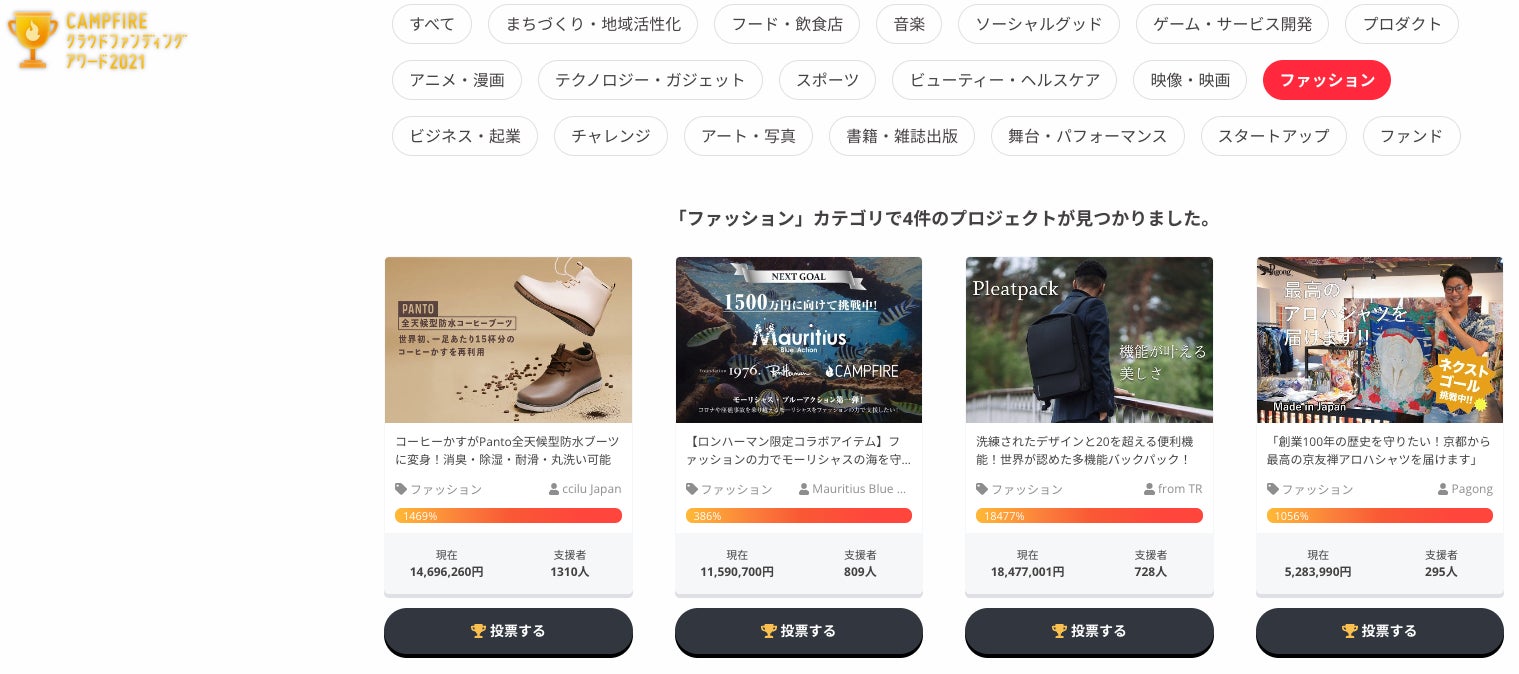Filter by スタートアップ category

(x=1274, y=136)
